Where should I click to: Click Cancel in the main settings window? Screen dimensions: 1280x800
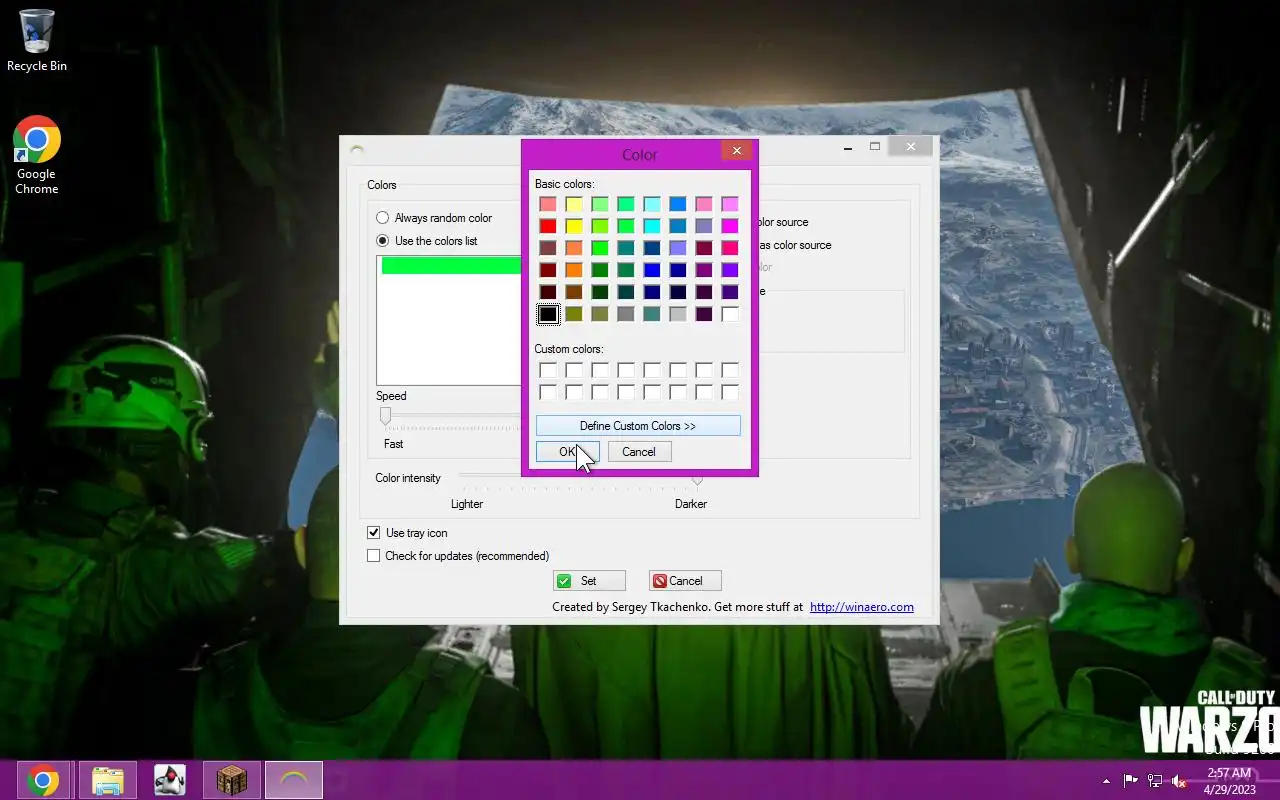685,581
